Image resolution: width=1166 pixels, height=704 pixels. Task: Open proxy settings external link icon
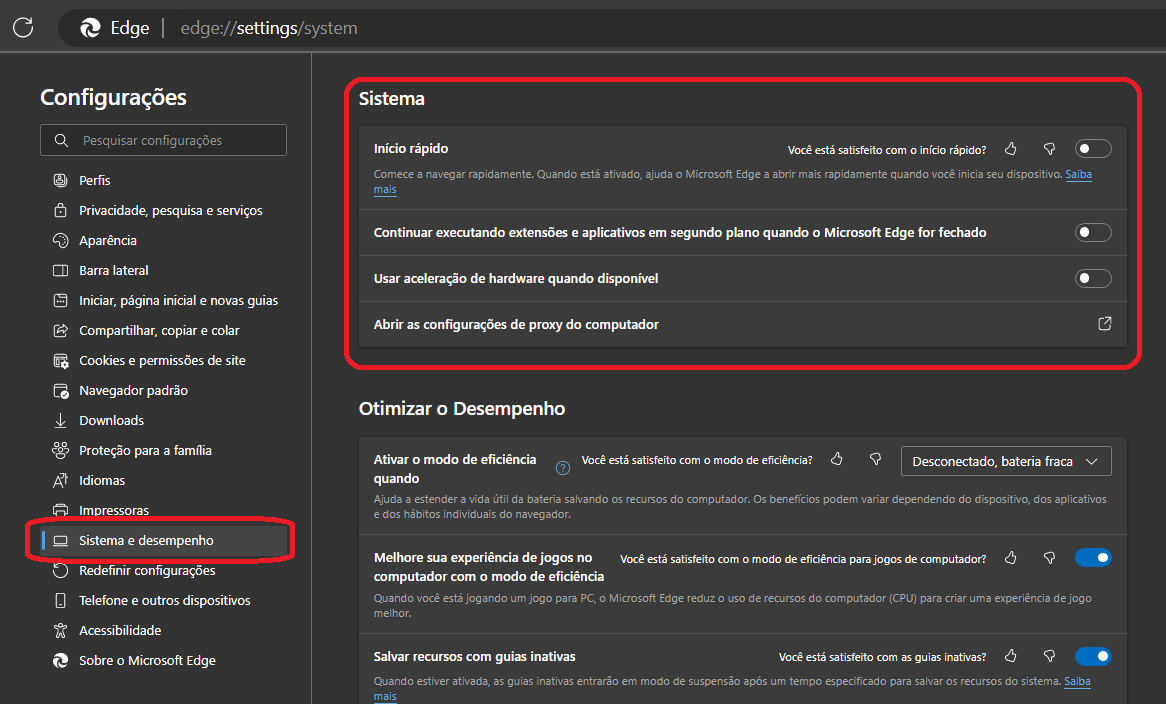click(x=1105, y=323)
